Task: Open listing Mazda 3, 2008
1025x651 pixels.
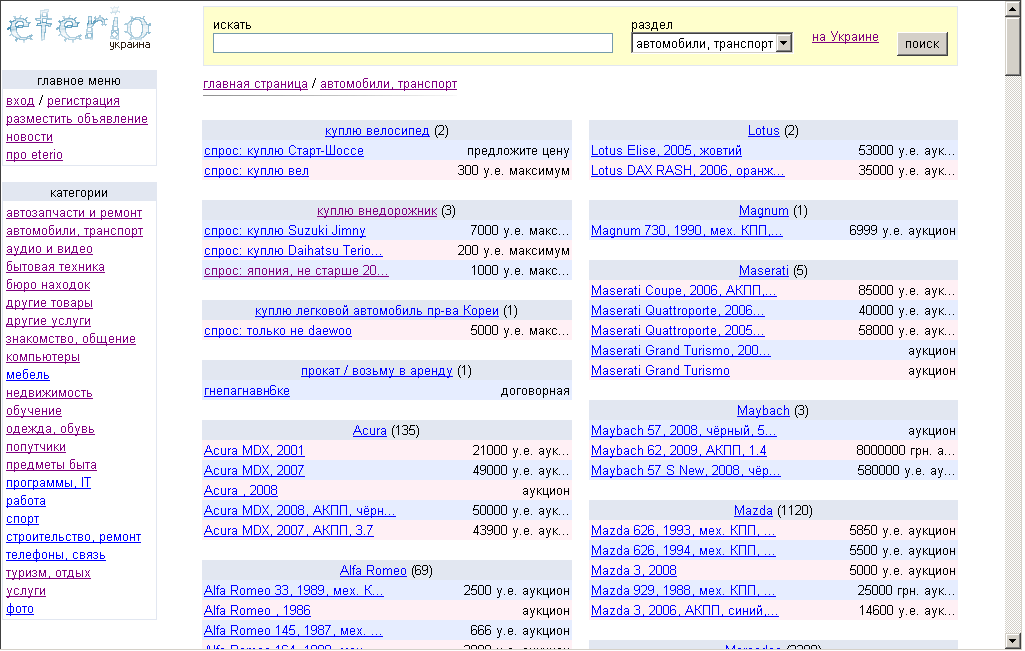Action: click(633, 571)
